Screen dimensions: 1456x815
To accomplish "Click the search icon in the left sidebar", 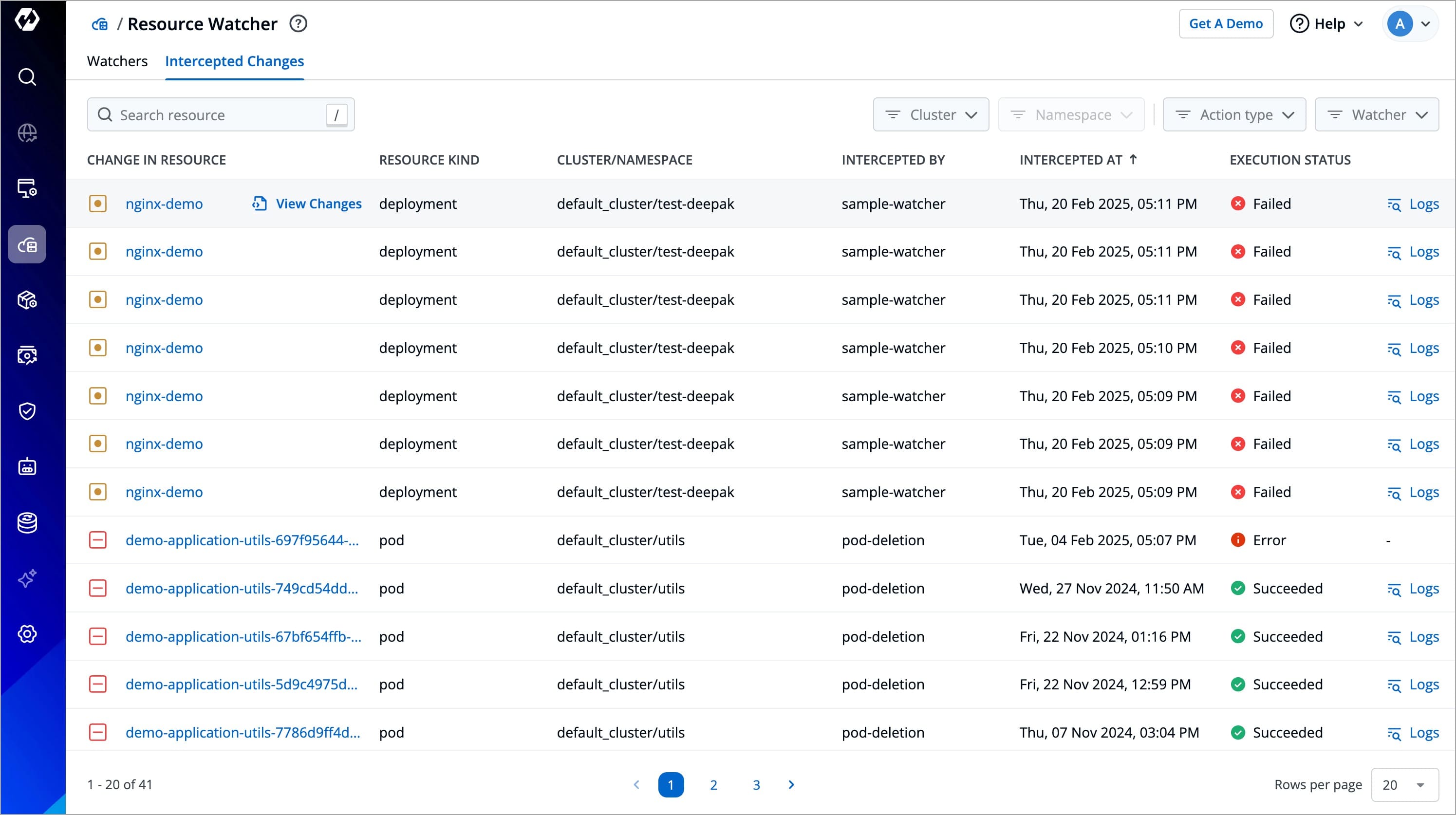I will click(27, 77).
